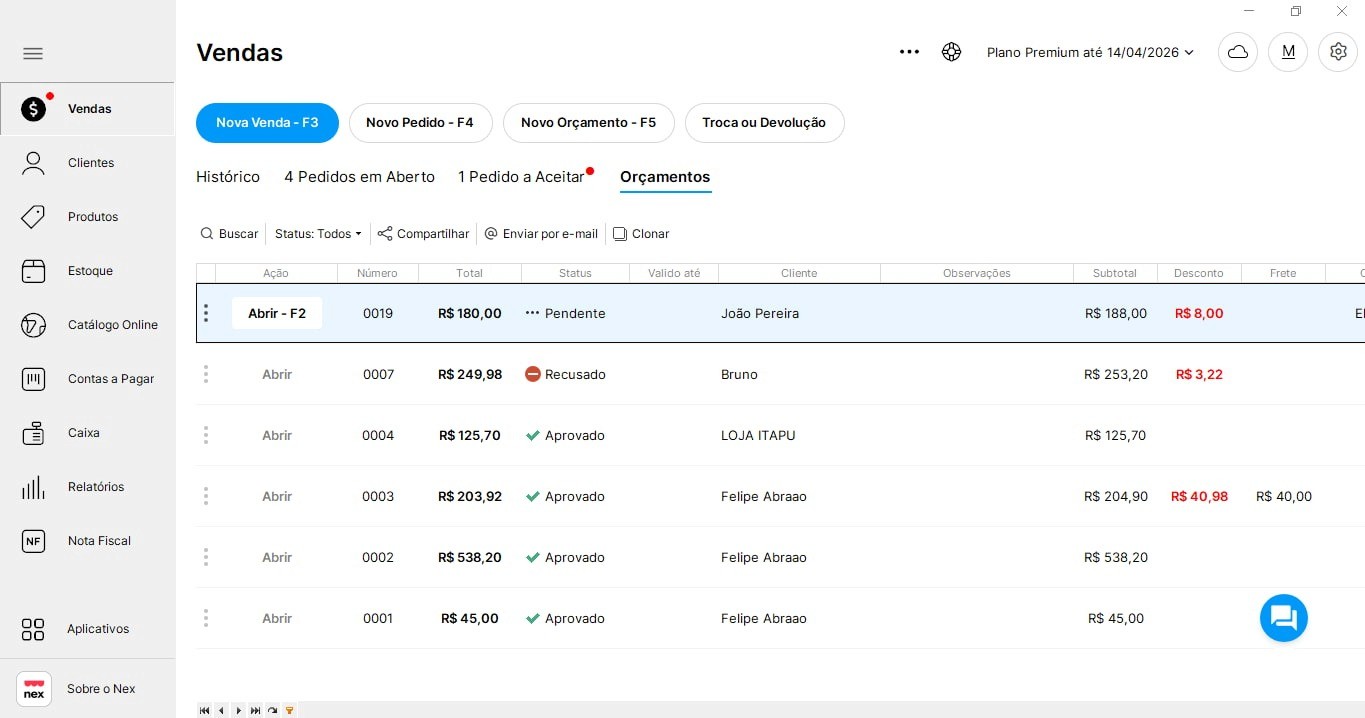
Task: Click the support lifebuoy icon
Action: [951, 52]
